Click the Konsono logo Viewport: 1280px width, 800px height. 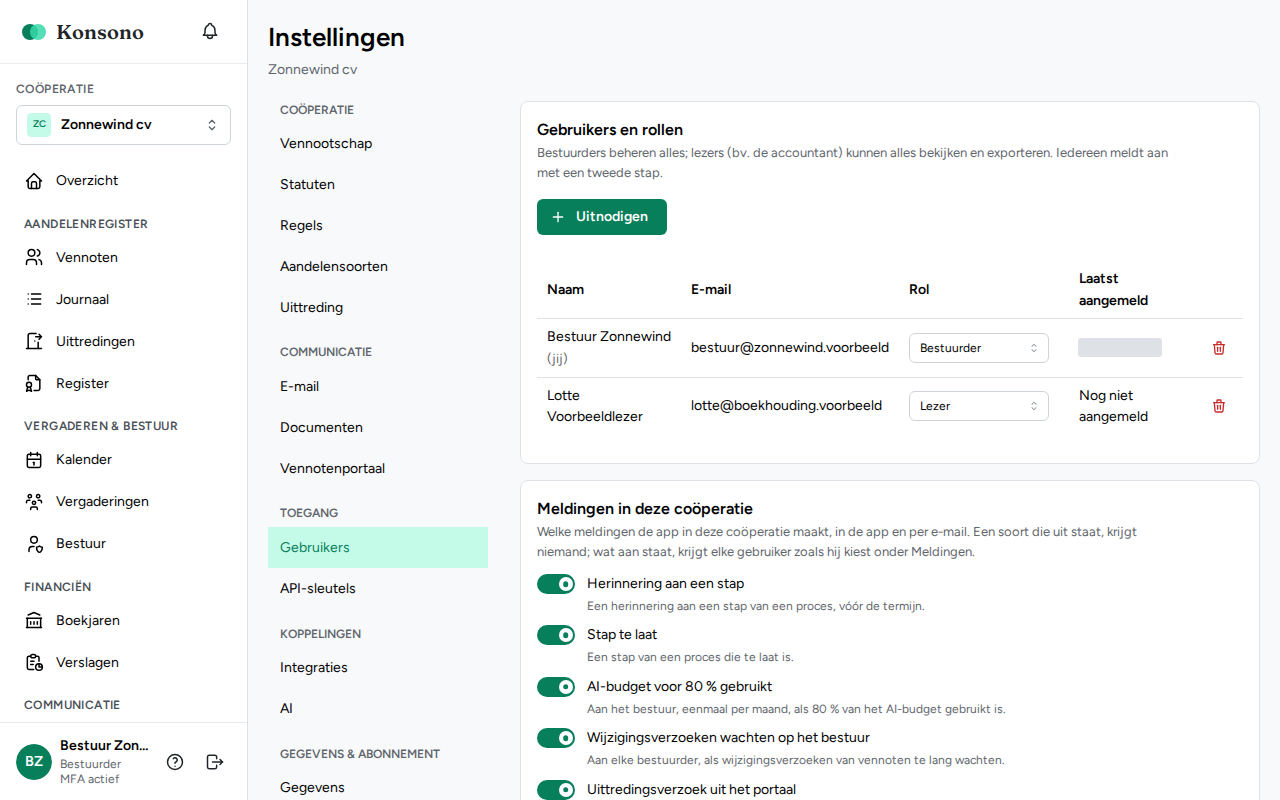click(x=83, y=32)
